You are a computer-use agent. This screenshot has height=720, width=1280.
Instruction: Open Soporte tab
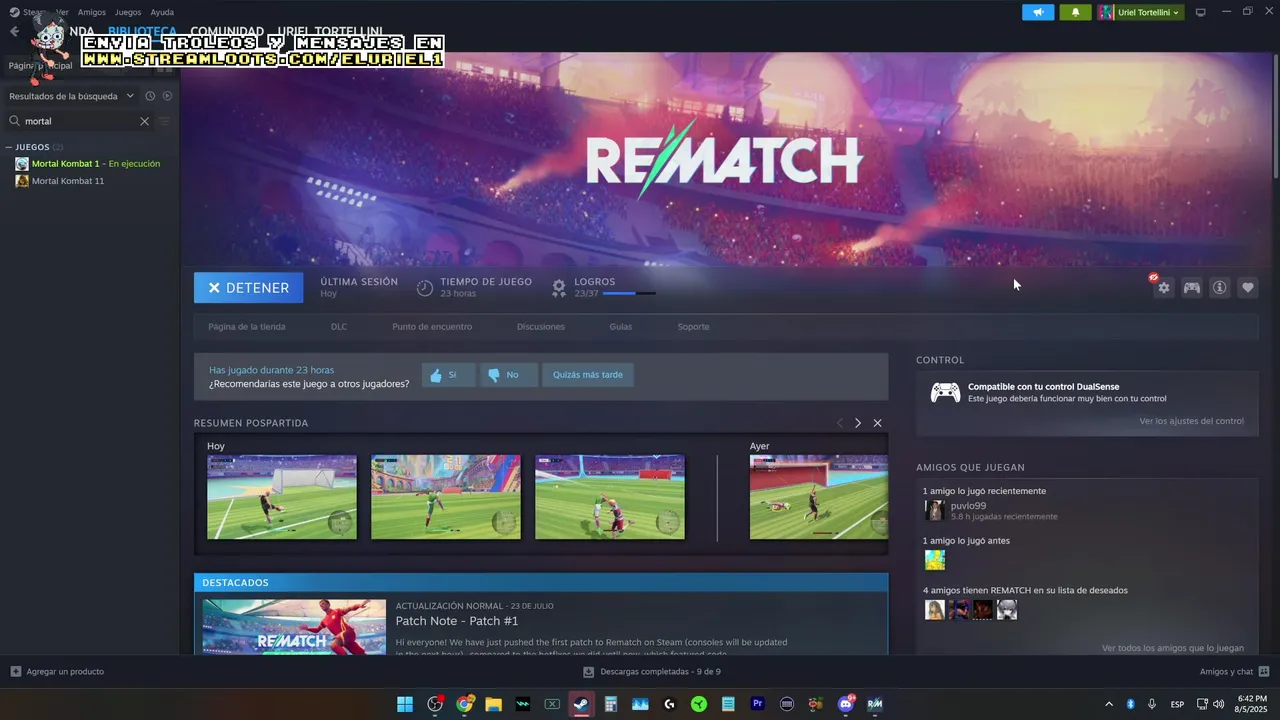[693, 327]
